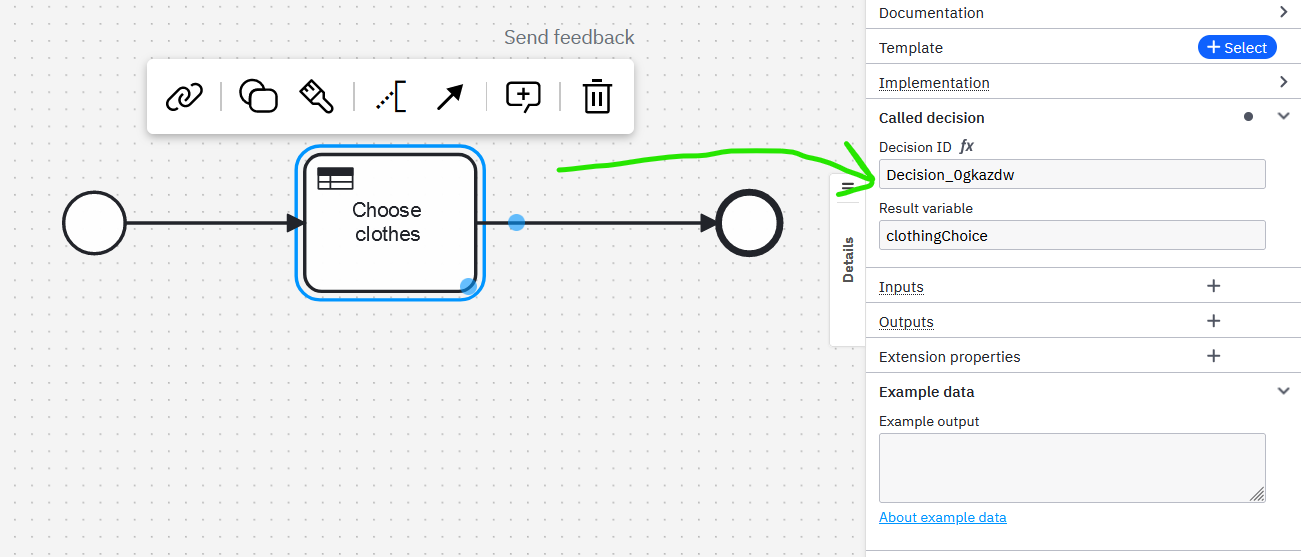Collapse the Example data section
The width and height of the screenshot is (1301, 557).
pyautogui.click(x=1284, y=391)
